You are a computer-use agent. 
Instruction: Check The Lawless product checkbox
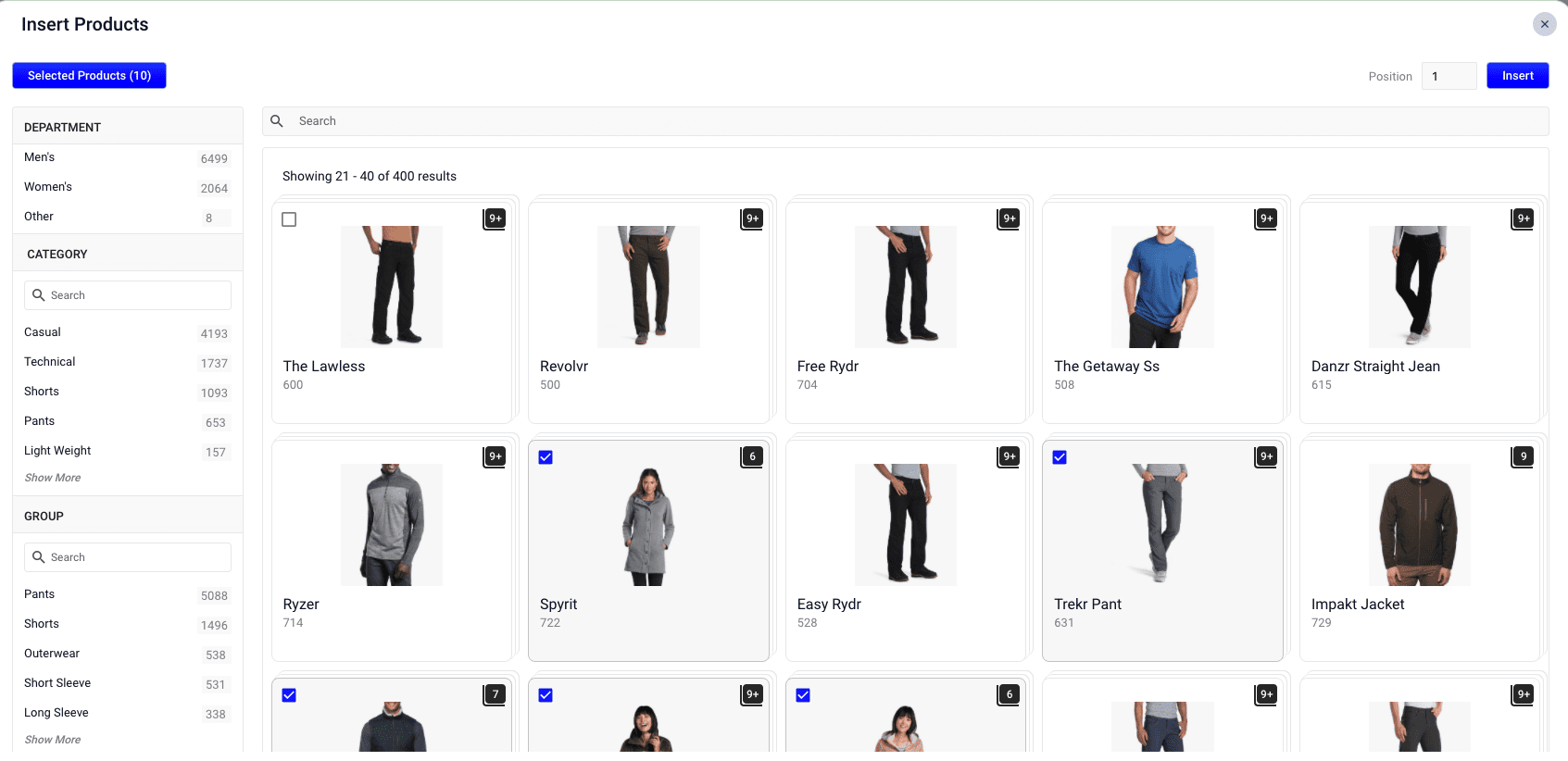point(289,219)
